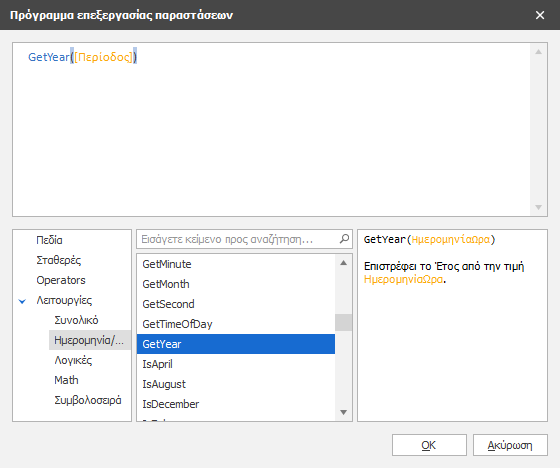This screenshot has width=560, height=468.
Task: Click function list scroll down arrow
Action: click(344, 412)
